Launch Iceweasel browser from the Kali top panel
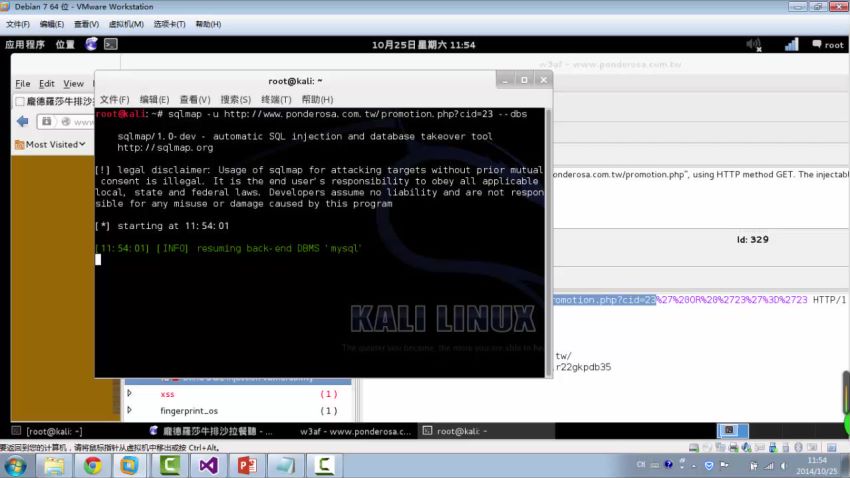 tap(91, 44)
